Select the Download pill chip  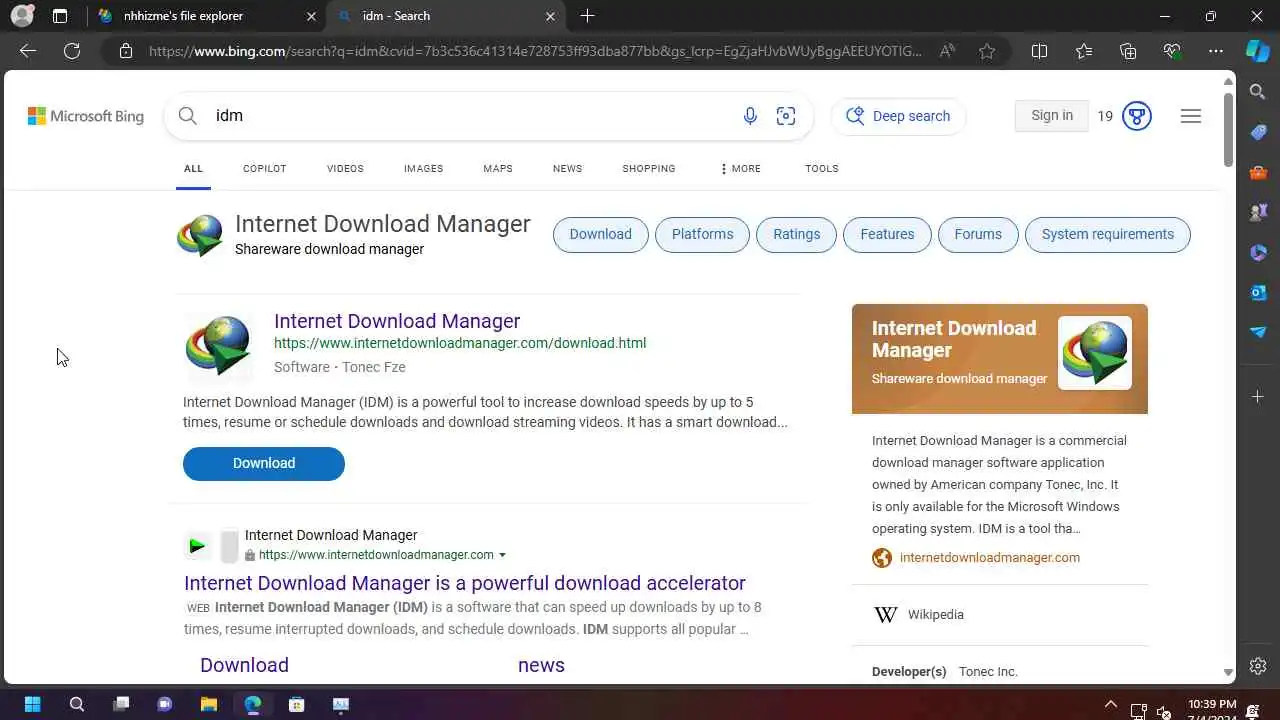coord(601,234)
